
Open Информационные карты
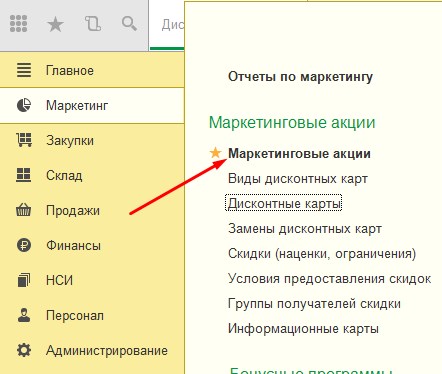click(x=303, y=329)
